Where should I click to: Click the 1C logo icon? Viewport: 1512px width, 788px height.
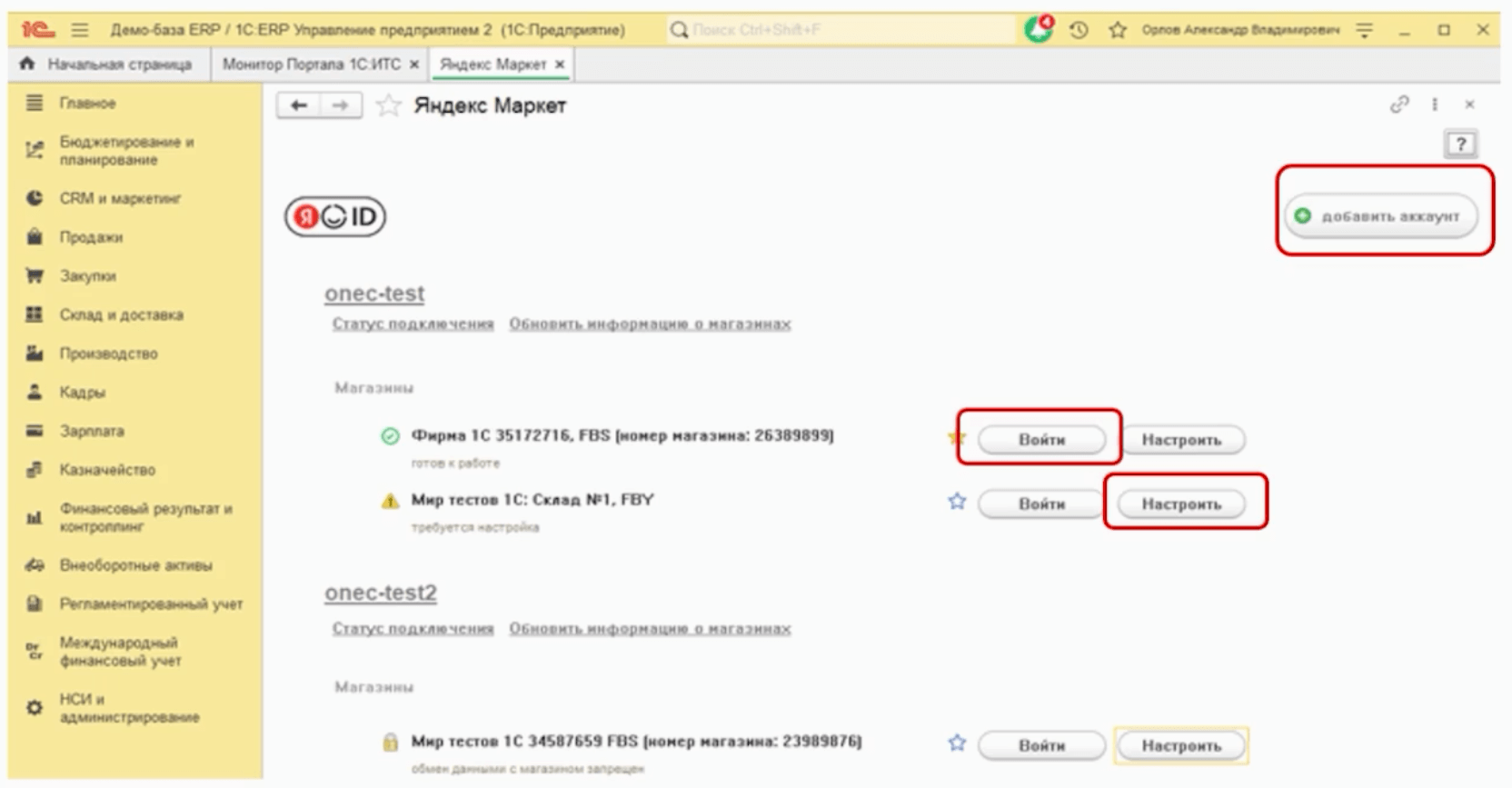[38, 30]
